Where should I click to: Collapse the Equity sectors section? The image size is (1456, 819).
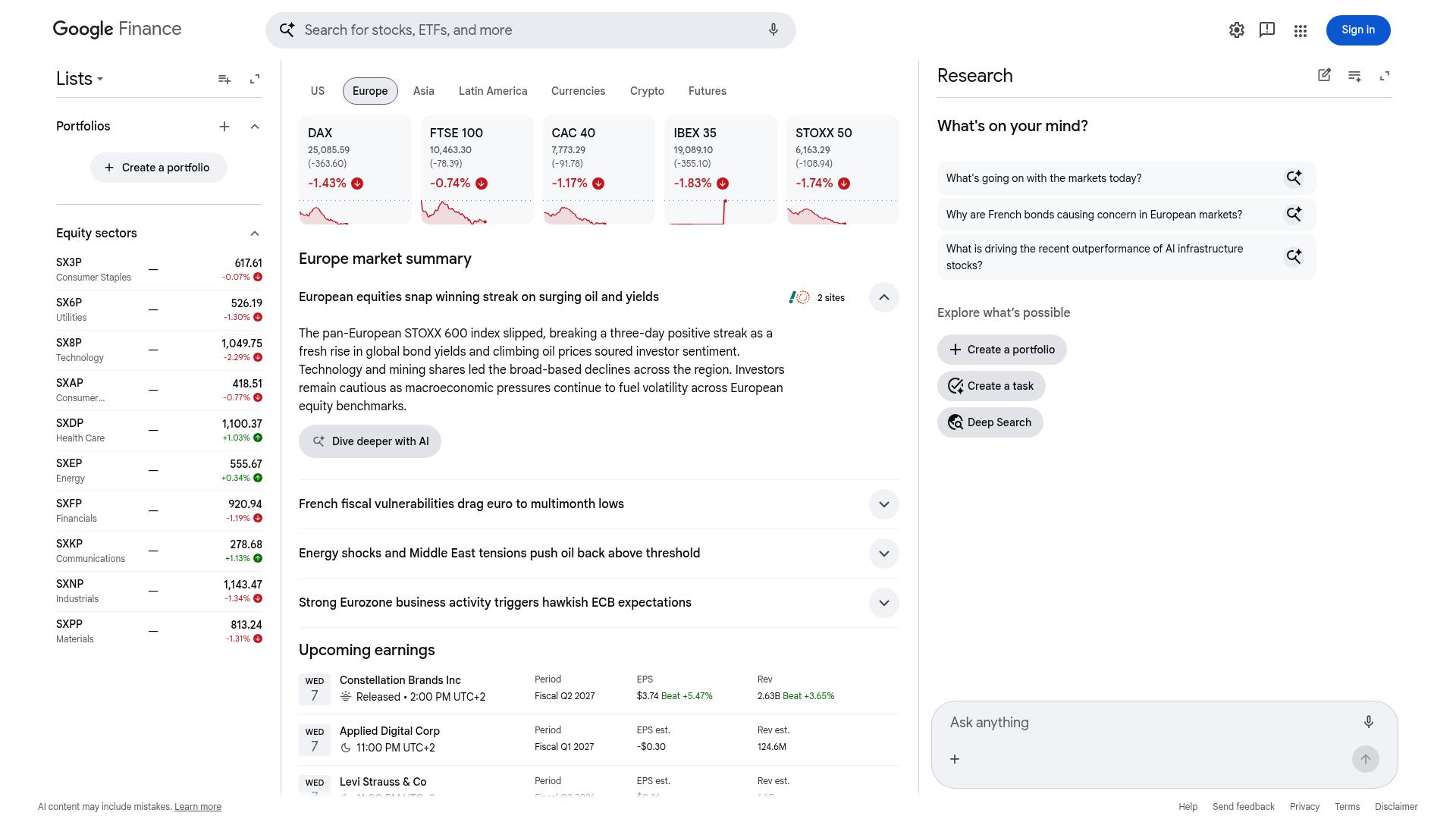pos(255,234)
